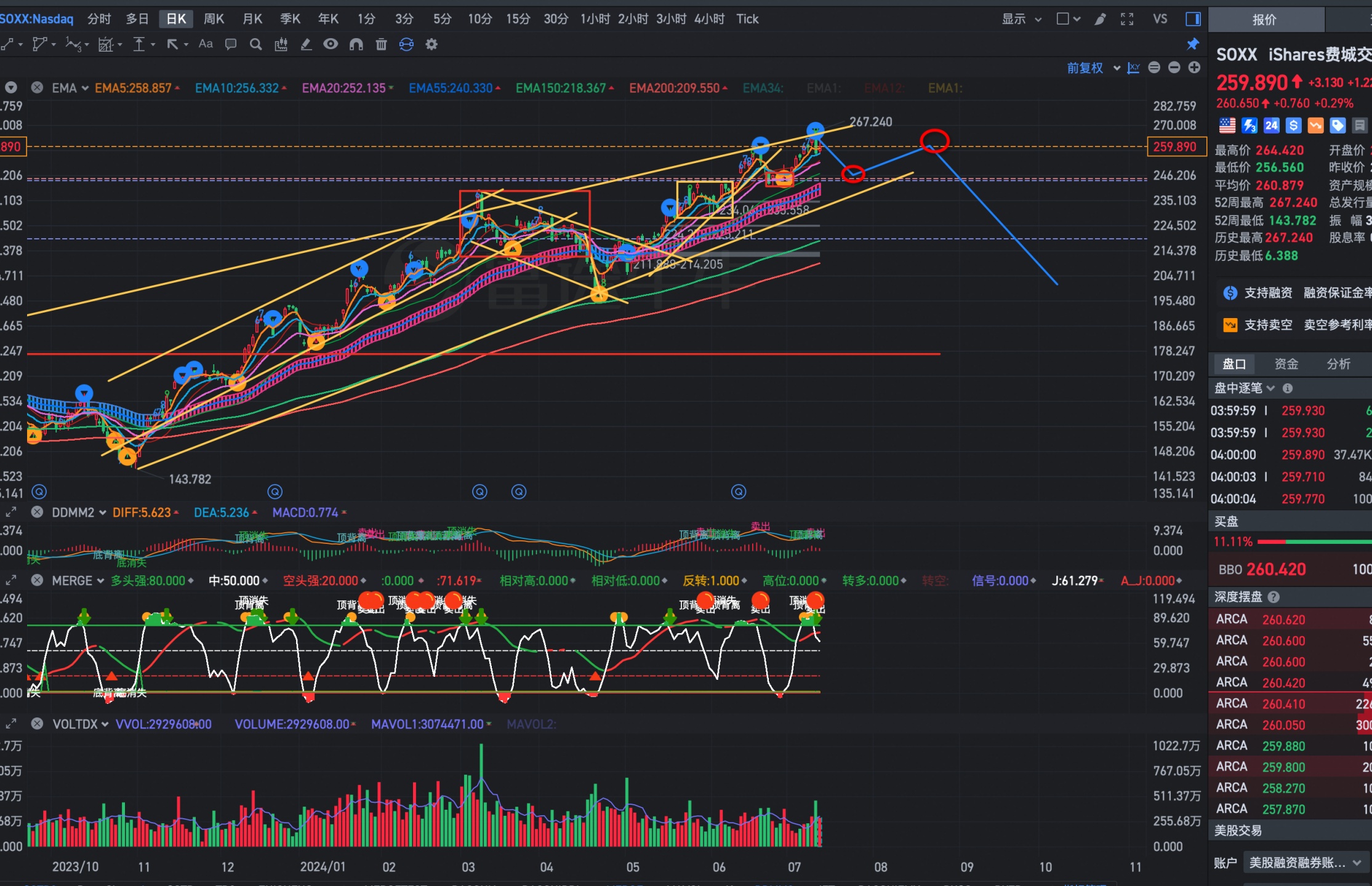Delete drawings with the trash icon
The width and height of the screenshot is (1372, 886).
pos(381,44)
